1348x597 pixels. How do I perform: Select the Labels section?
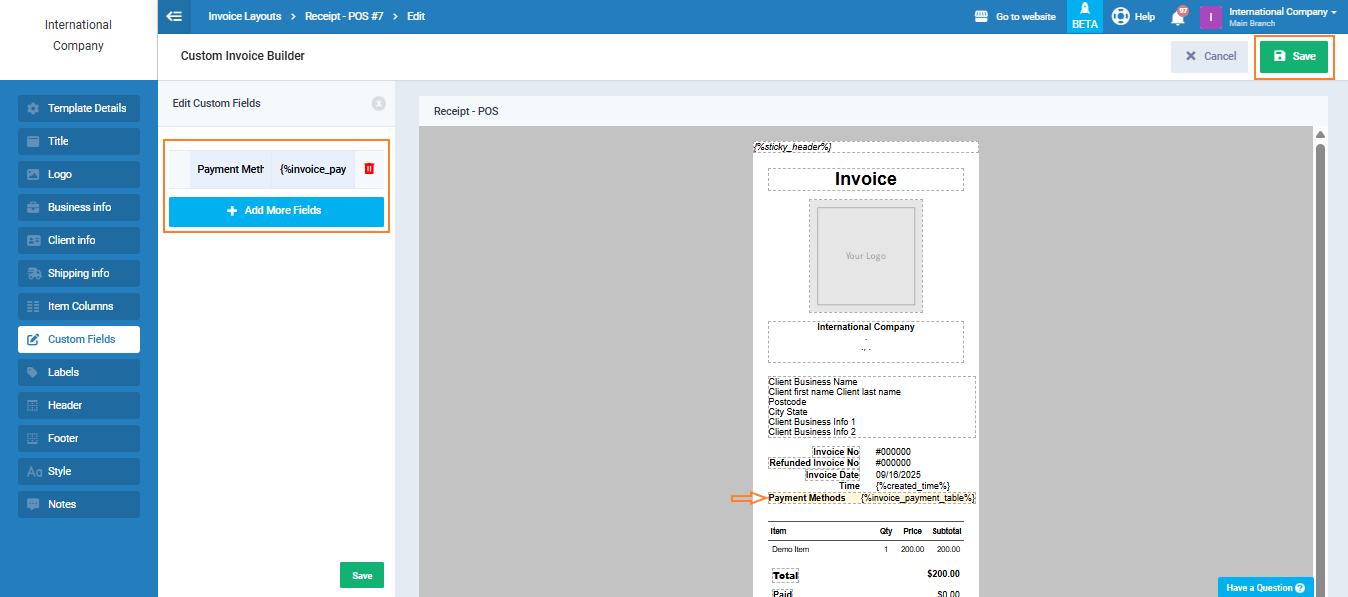(79, 372)
